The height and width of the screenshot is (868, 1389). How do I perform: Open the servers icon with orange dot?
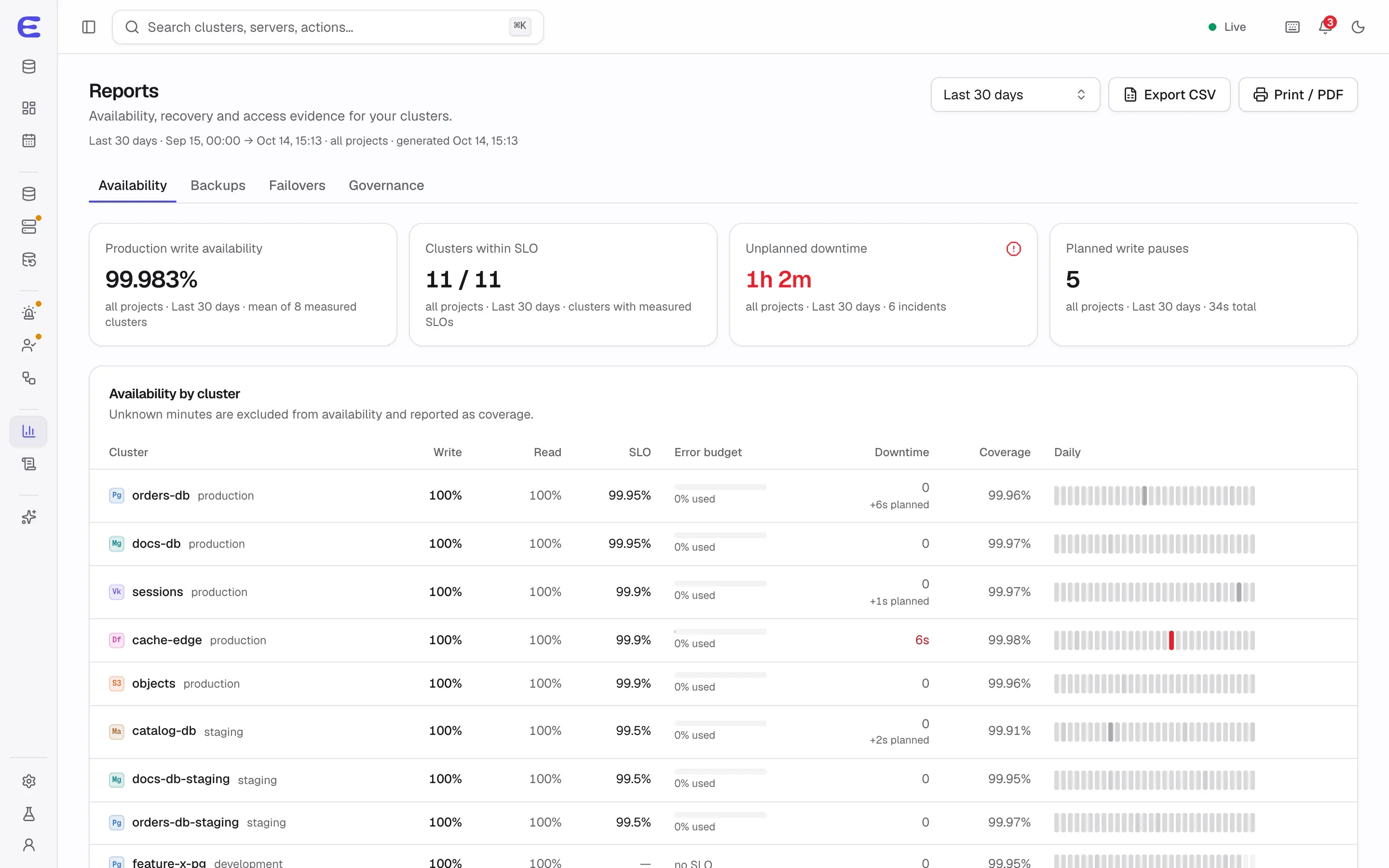tap(29, 227)
